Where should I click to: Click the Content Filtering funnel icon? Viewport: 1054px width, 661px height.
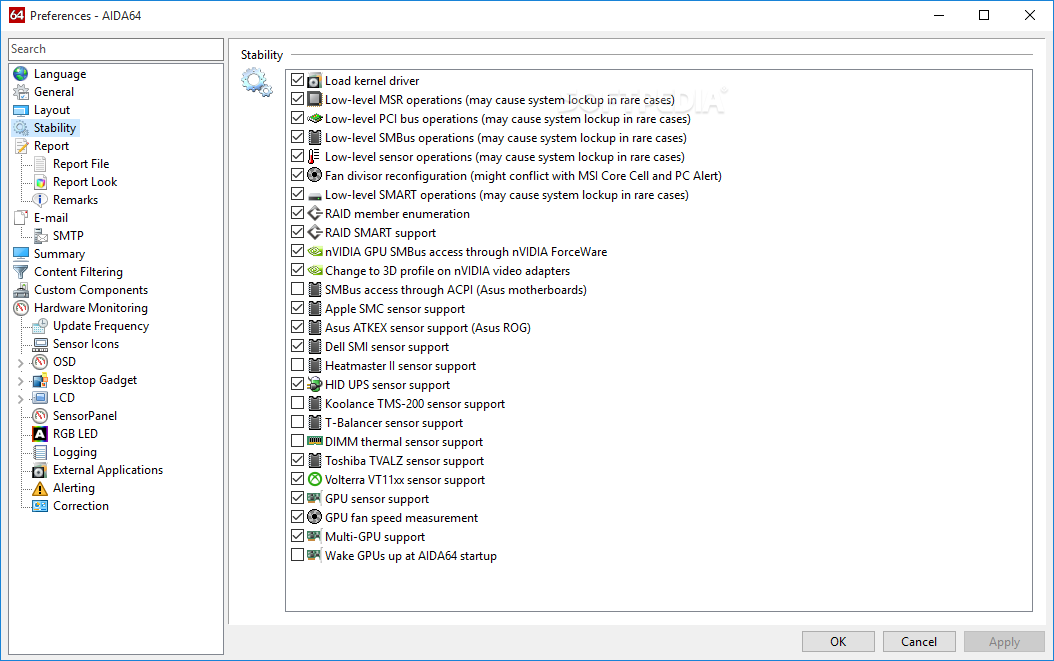click(21, 272)
